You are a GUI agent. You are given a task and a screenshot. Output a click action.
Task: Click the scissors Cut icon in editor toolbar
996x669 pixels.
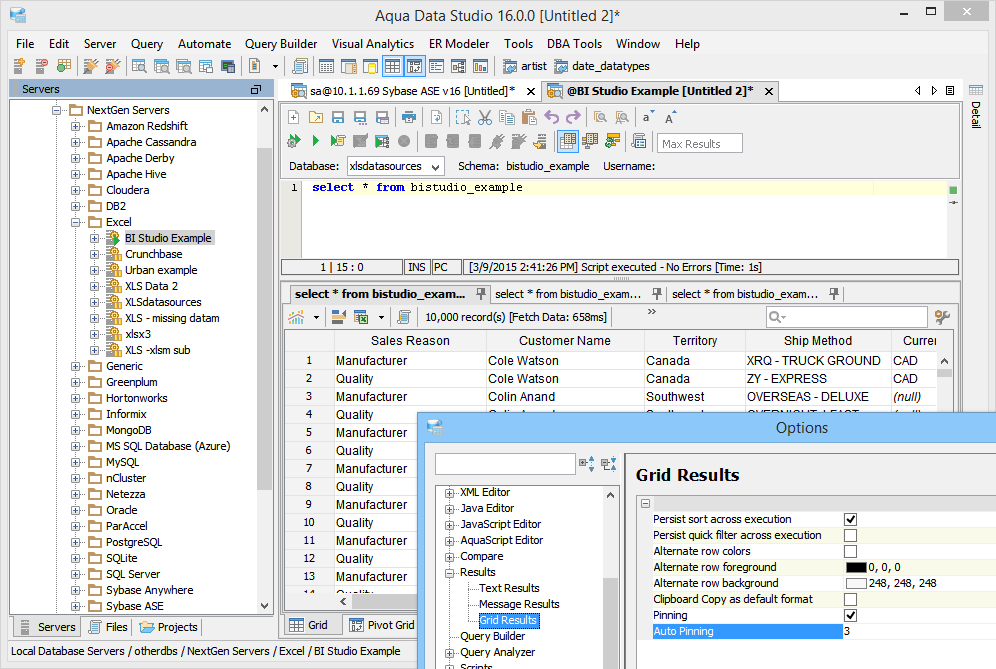click(x=485, y=117)
